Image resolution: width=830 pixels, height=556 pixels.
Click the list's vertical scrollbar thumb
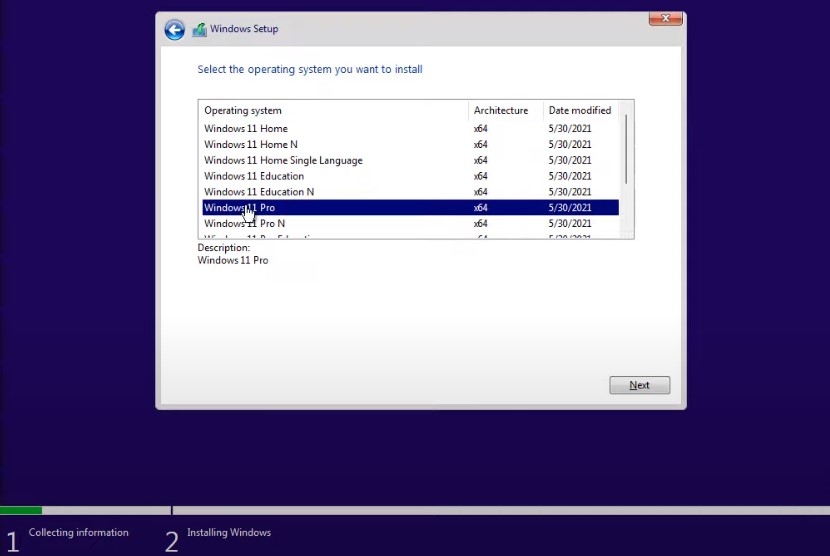pos(626,148)
